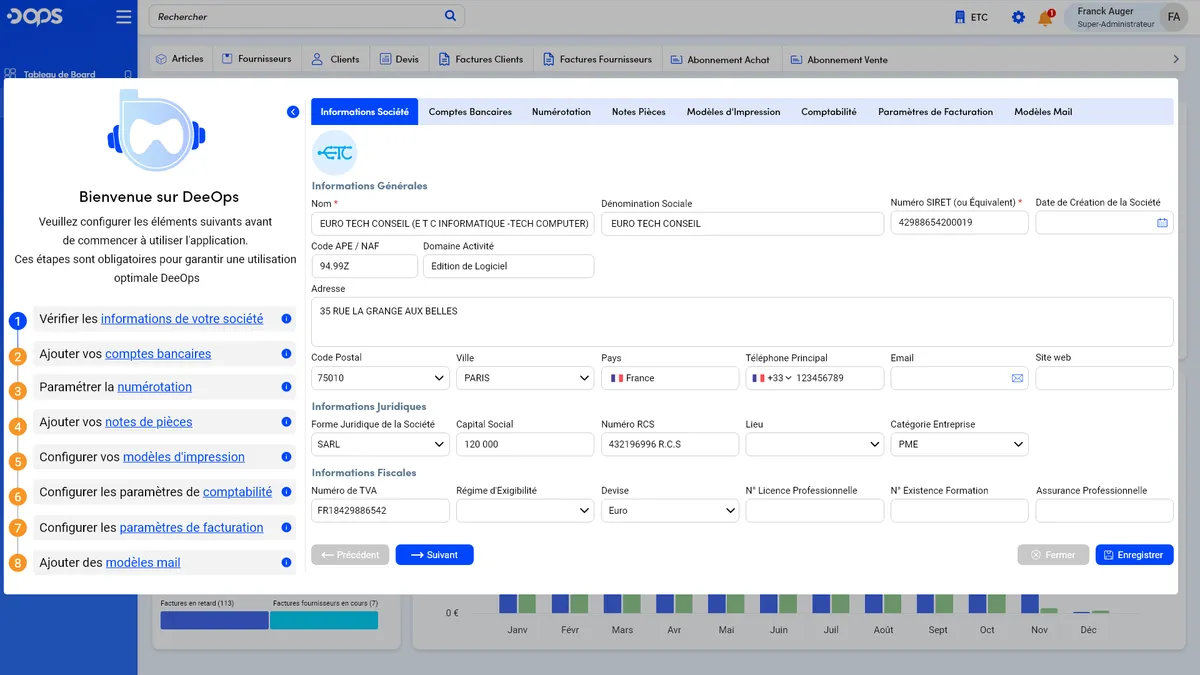Switch to Numérotation tab

pyautogui.click(x=561, y=112)
